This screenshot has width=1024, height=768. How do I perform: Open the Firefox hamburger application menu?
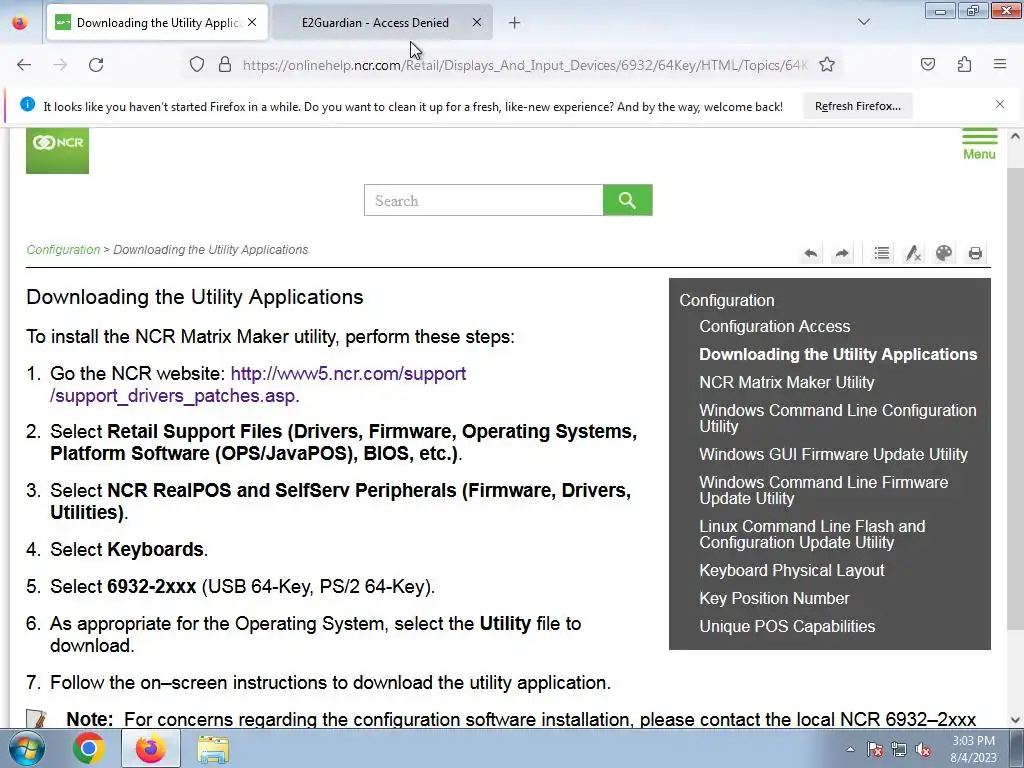pos(1000,64)
